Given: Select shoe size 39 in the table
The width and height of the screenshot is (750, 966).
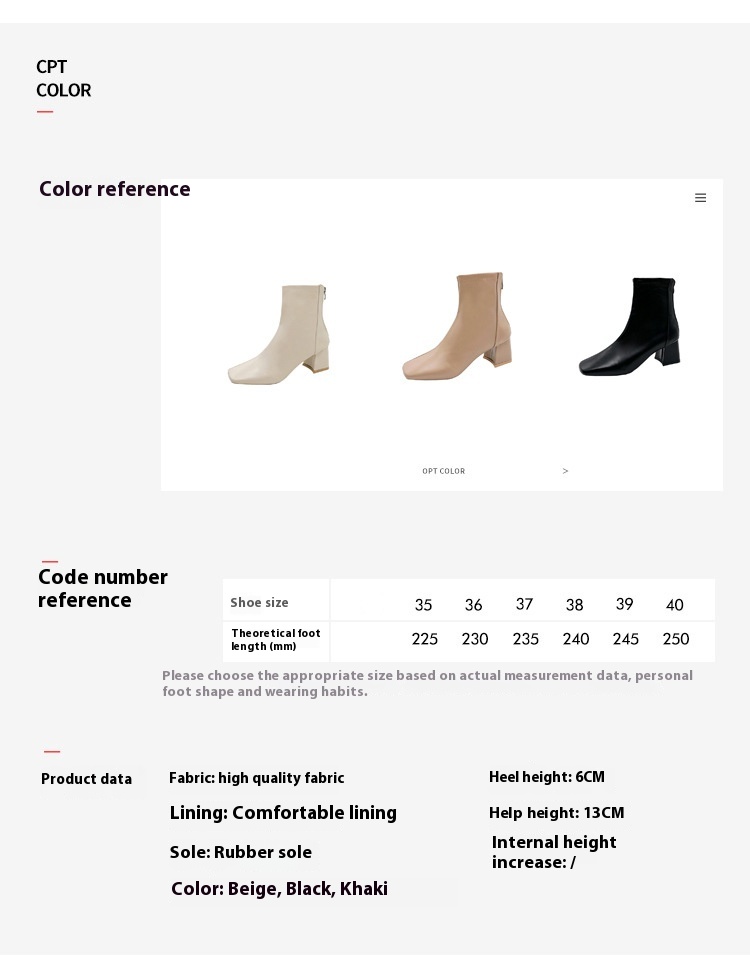Looking at the screenshot, I should (625, 605).
